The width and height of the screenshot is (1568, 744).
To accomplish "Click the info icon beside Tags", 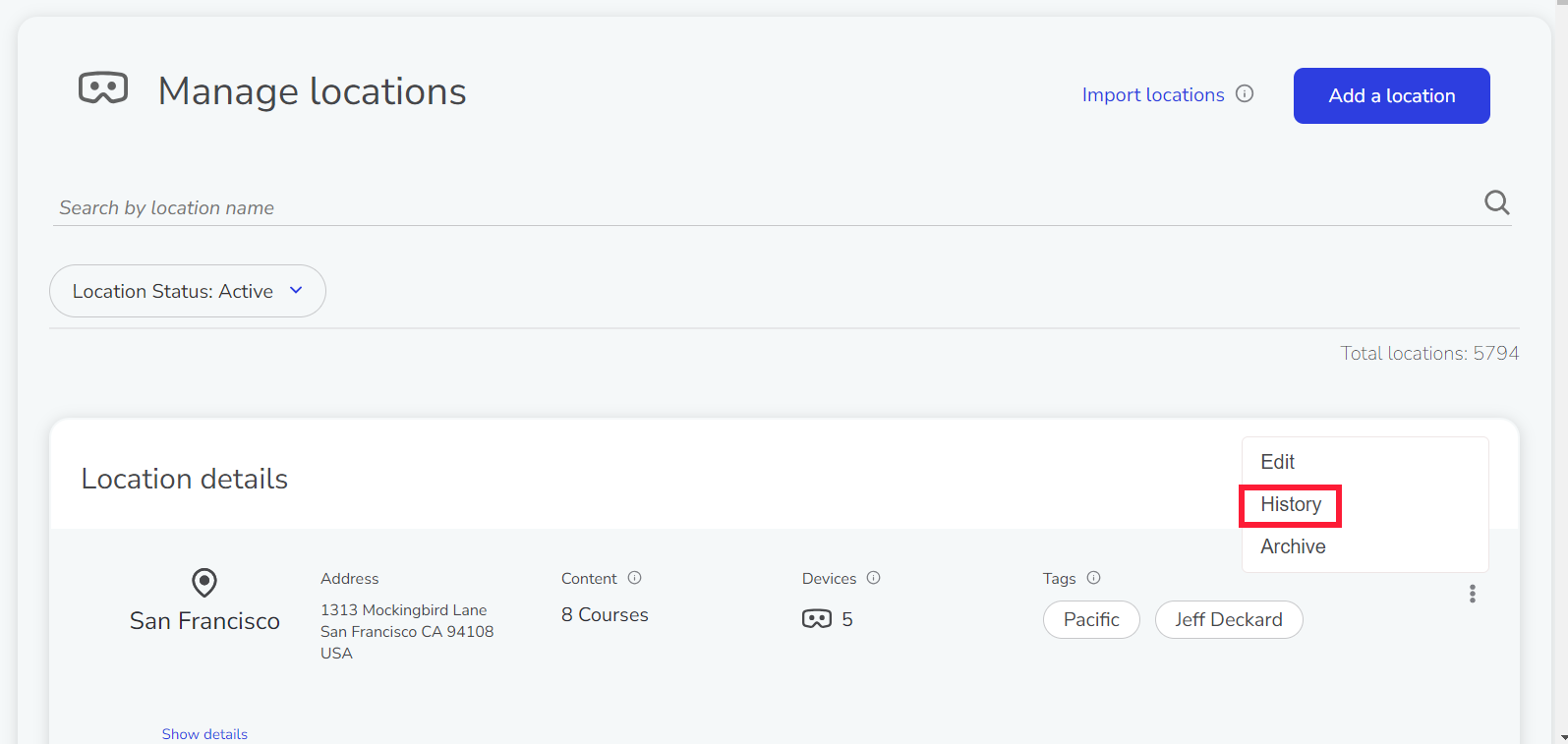I will tap(1094, 578).
